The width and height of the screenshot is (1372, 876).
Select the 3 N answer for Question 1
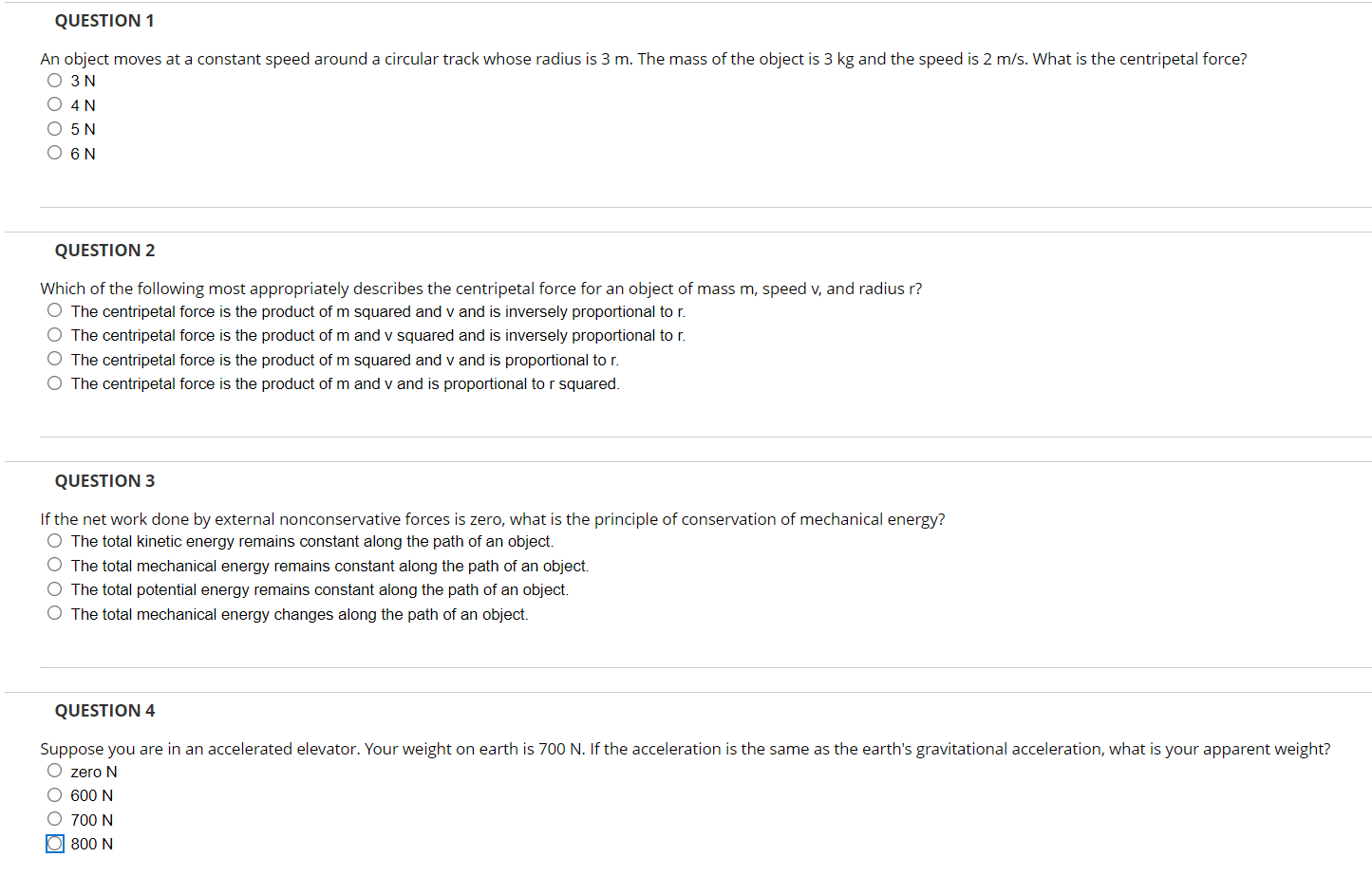click(x=54, y=80)
